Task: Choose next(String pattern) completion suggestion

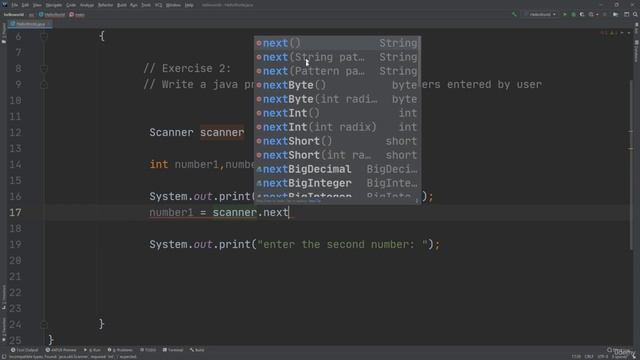Action: point(337,57)
